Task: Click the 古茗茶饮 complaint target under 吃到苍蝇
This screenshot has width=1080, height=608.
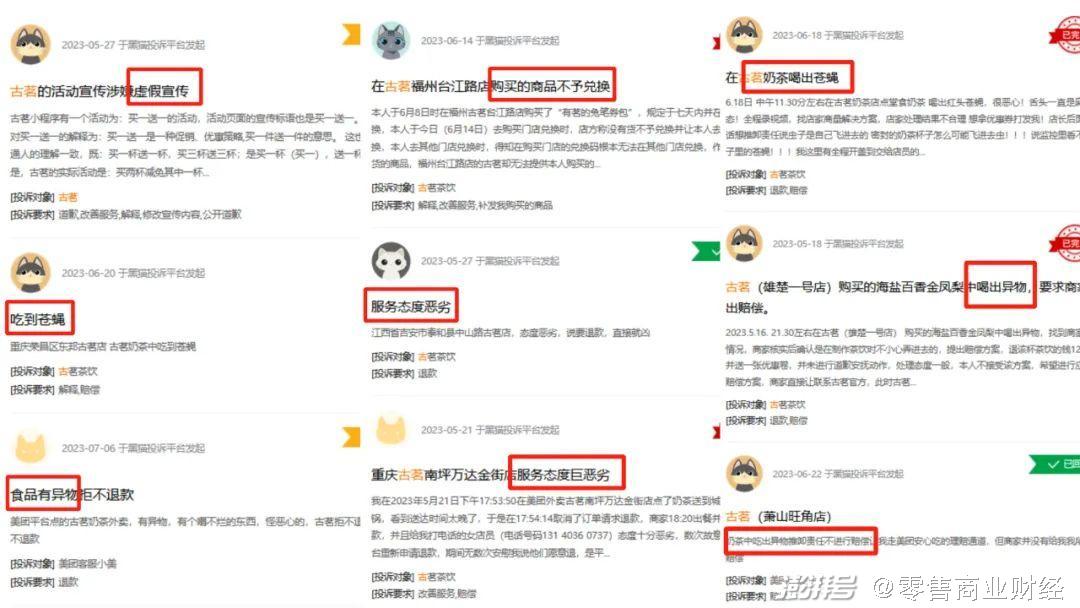Action: (78, 371)
